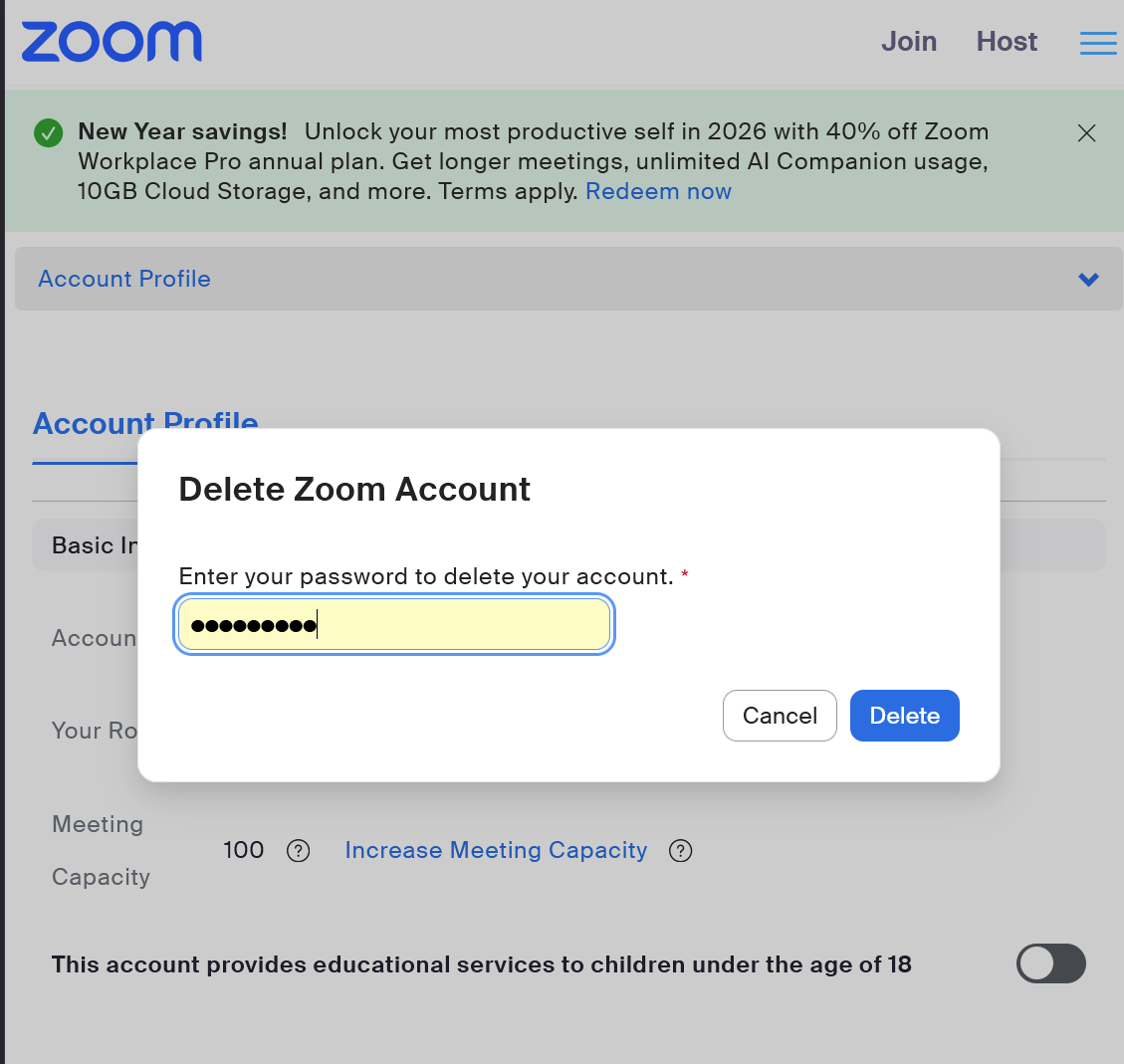The width and height of the screenshot is (1124, 1064).
Task: Select Host in the top navigation
Action: [x=1007, y=42]
